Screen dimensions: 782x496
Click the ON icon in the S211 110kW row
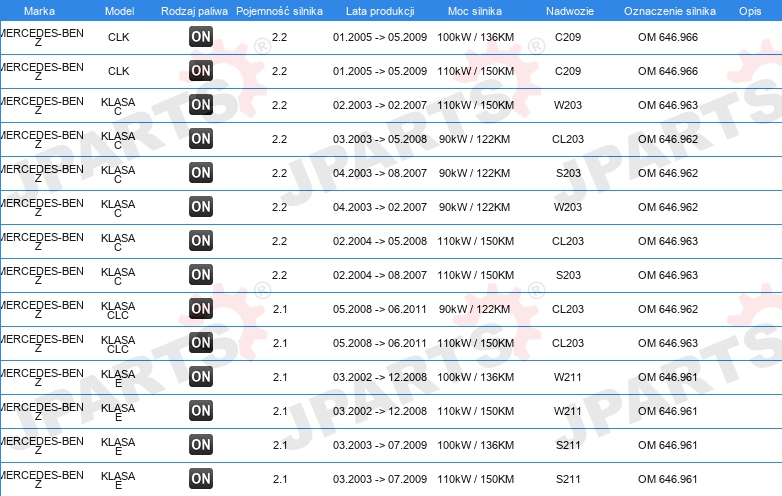click(x=201, y=479)
